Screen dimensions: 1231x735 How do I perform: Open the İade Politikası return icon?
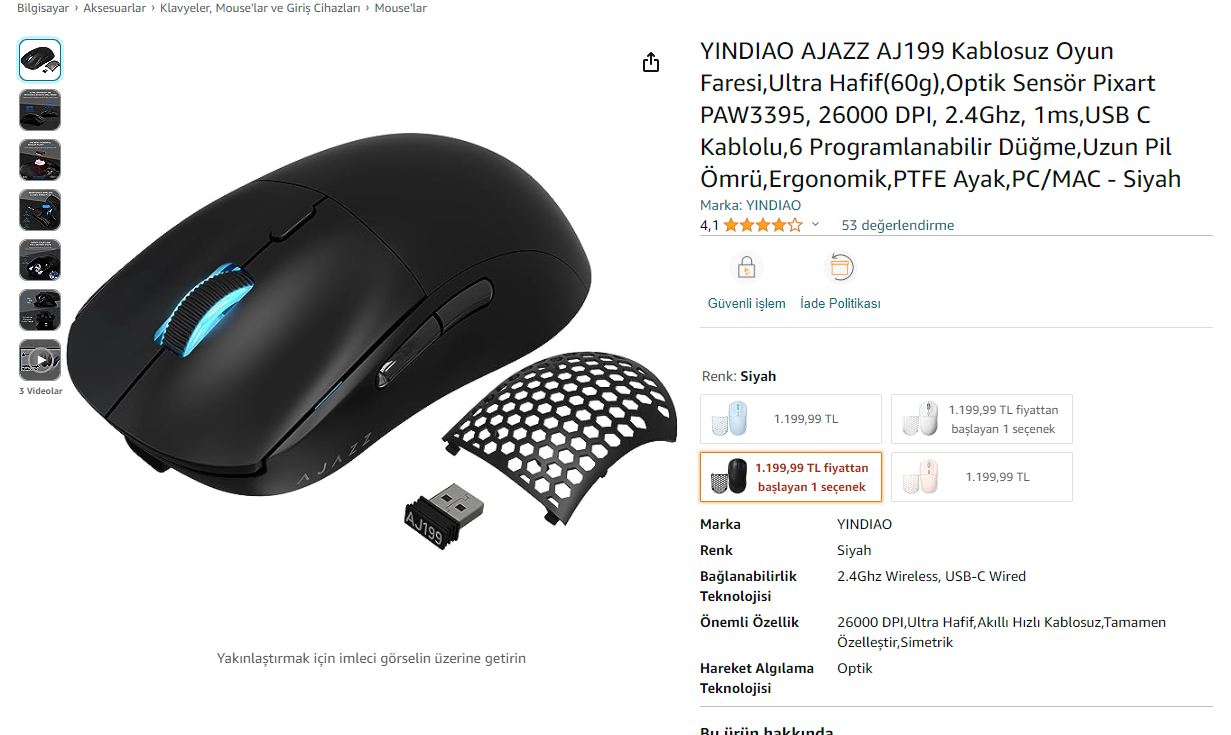tap(840, 268)
